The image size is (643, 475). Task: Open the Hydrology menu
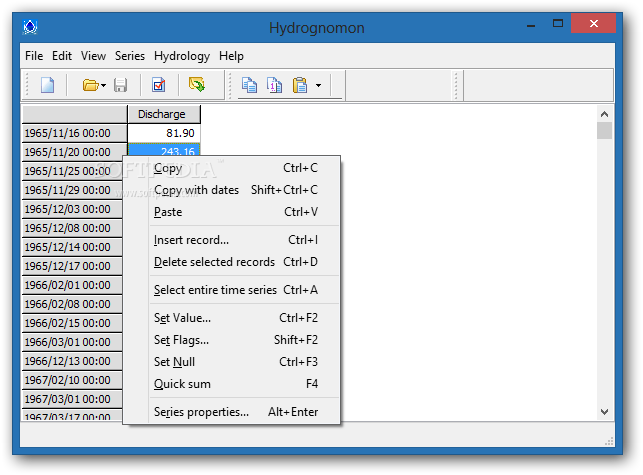[x=182, y=56]
